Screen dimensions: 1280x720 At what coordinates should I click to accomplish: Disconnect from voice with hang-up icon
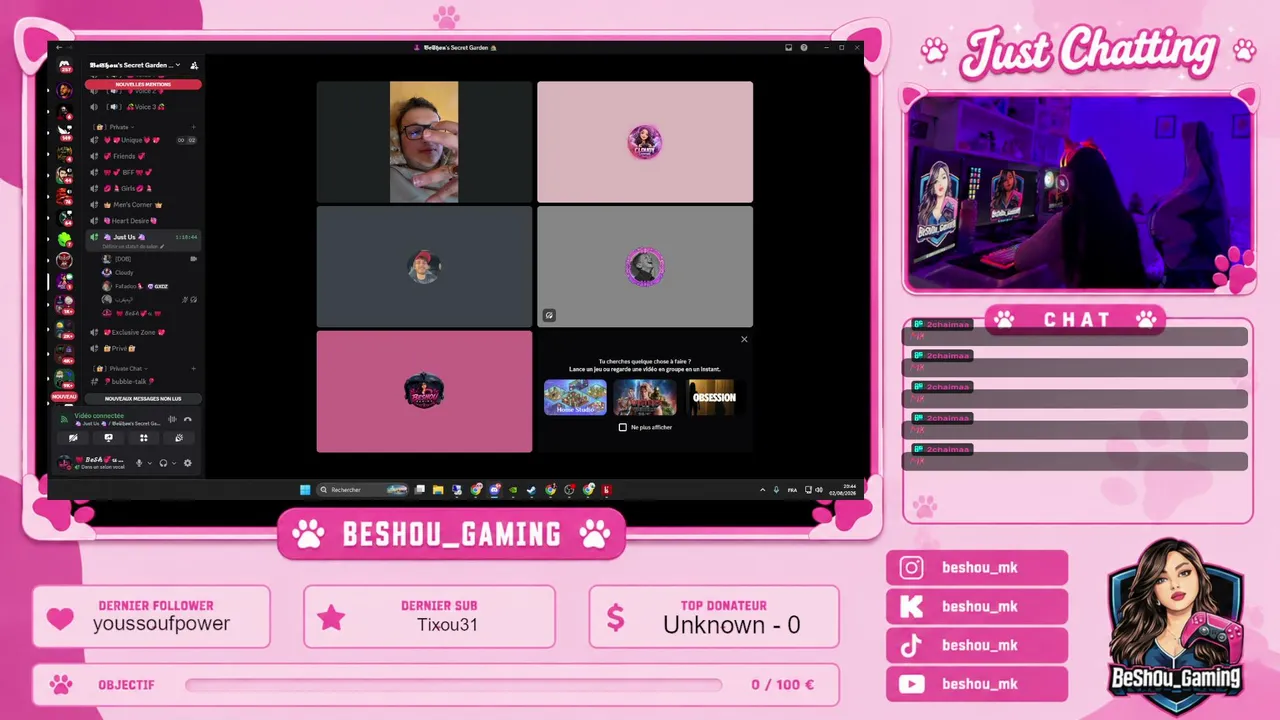coord(187,419)
